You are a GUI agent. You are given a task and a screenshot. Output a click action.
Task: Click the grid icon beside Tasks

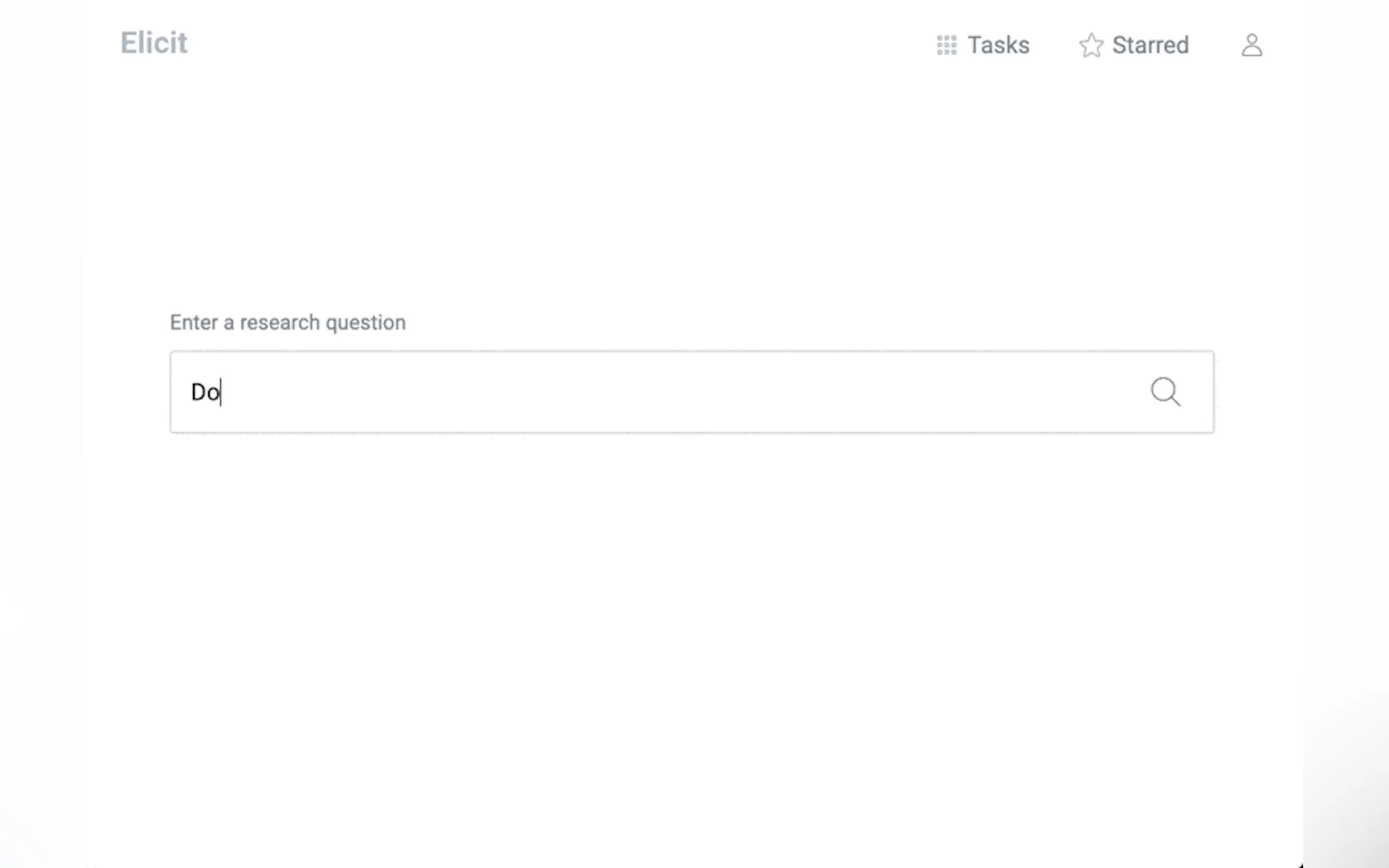point(946,45)
